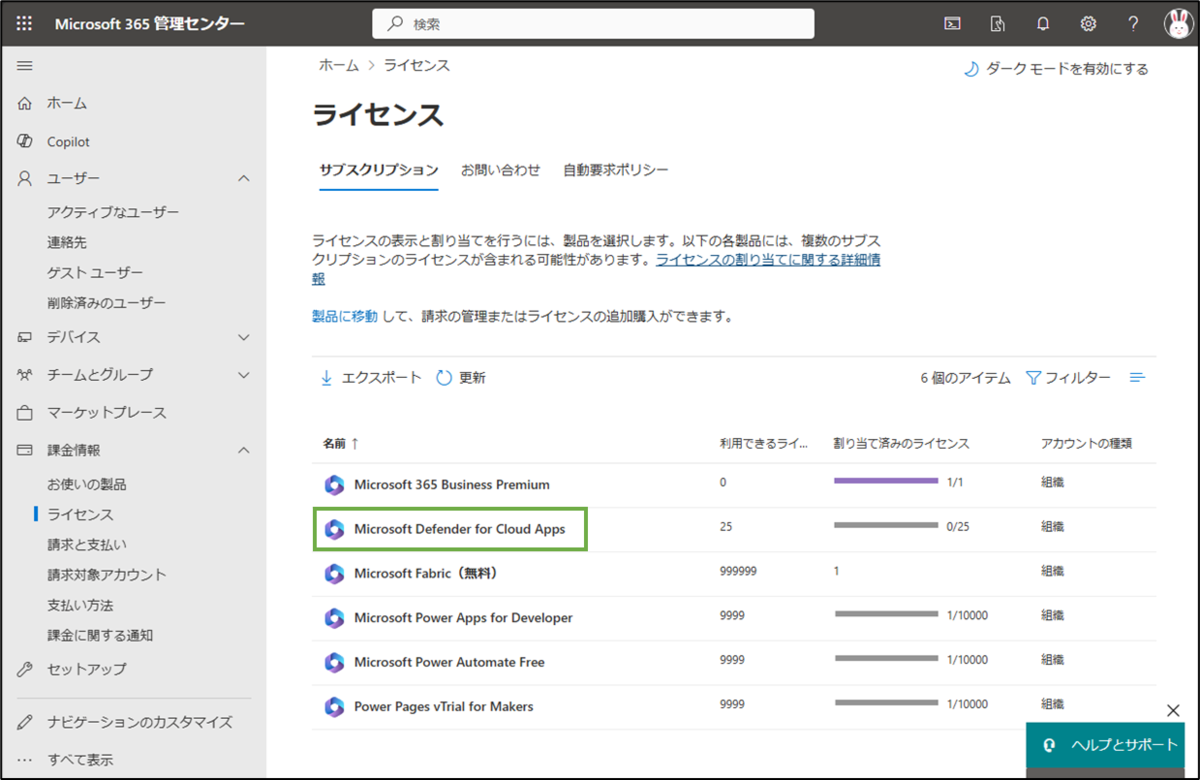Select the サブスクリプション tab
Screen dimensions: 1200x780
(378, 170)
